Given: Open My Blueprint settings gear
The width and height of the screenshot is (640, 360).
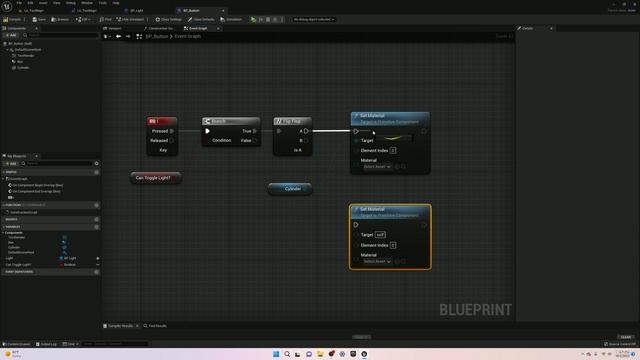Looking at the screenshot, I should (x=97, y=163).
